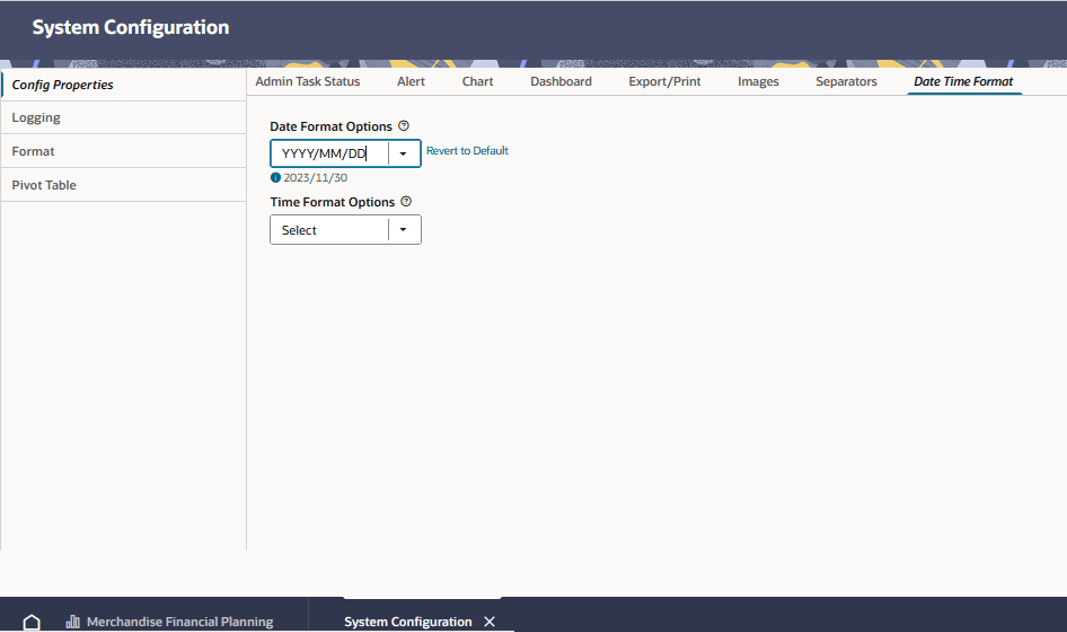The image size is (1067, 632).
Task: Open the Separators tab
Action: point(847,82)
